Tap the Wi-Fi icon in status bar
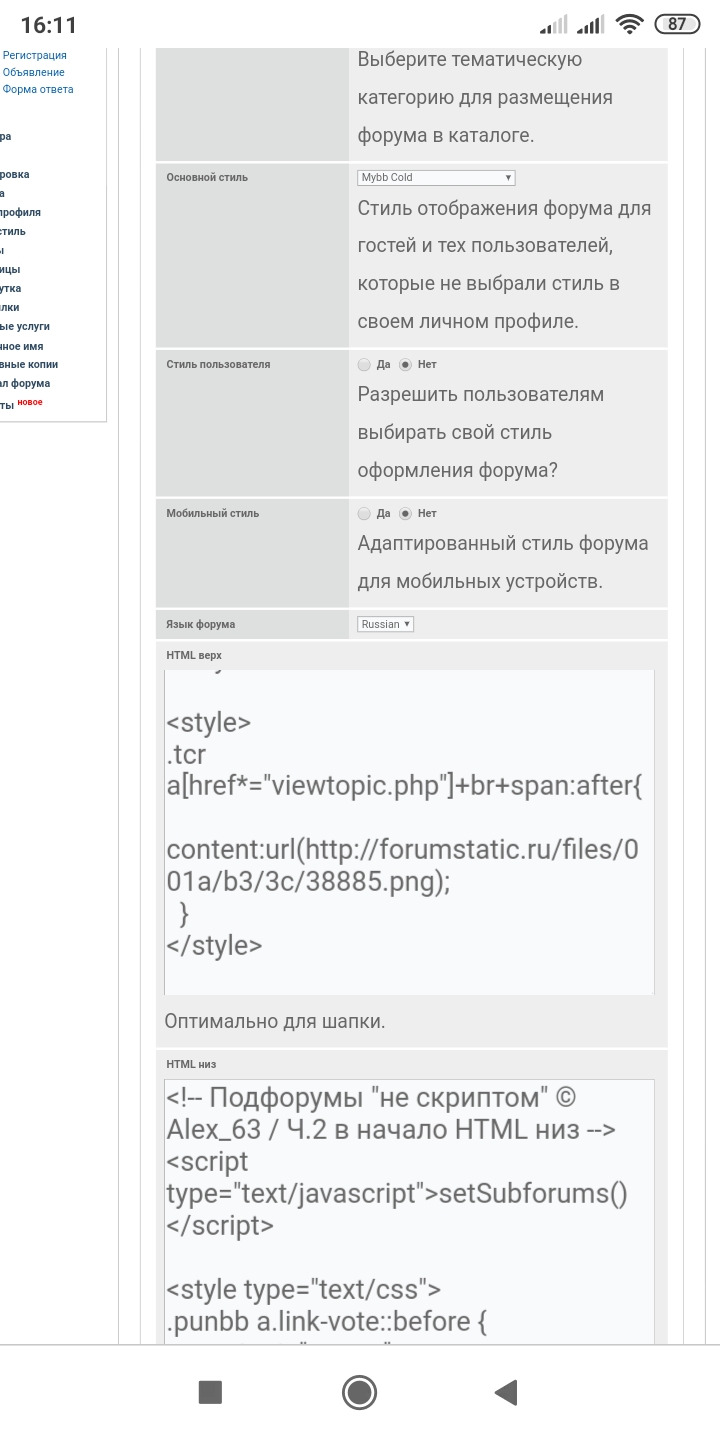The image size is (720, 1440). point(629,24)
